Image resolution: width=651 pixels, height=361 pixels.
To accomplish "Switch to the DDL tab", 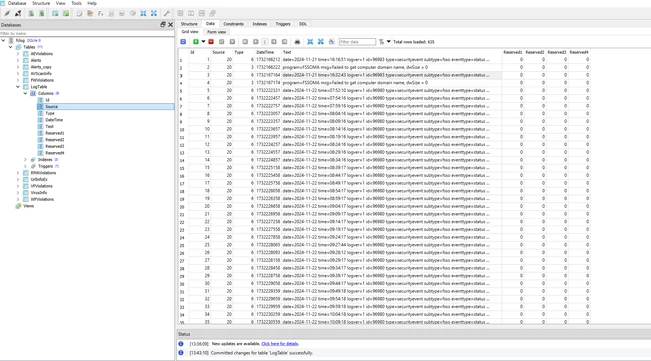I will tap(303, 24).
